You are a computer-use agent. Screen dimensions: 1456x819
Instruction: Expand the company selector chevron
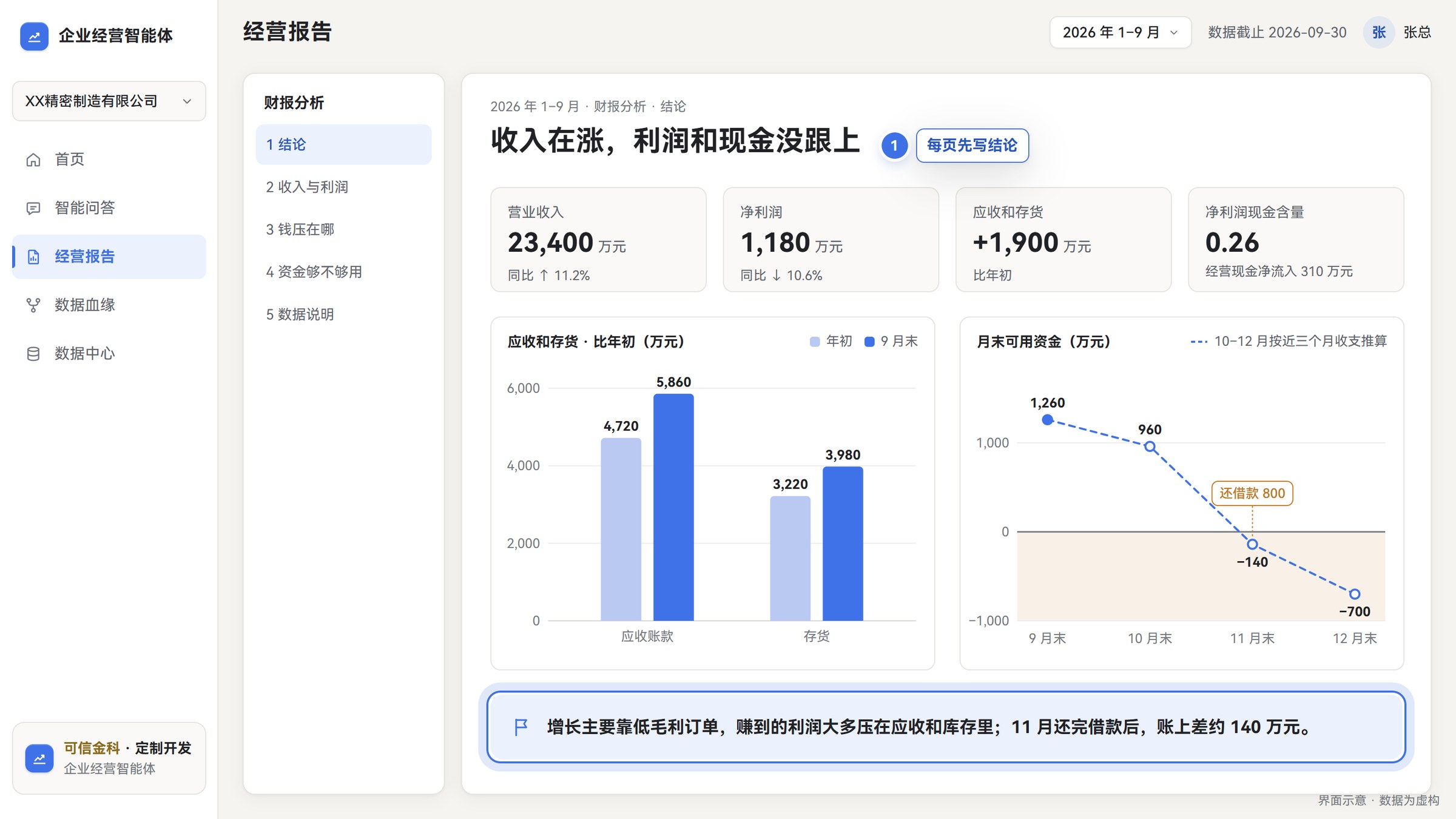coord(187,101)
